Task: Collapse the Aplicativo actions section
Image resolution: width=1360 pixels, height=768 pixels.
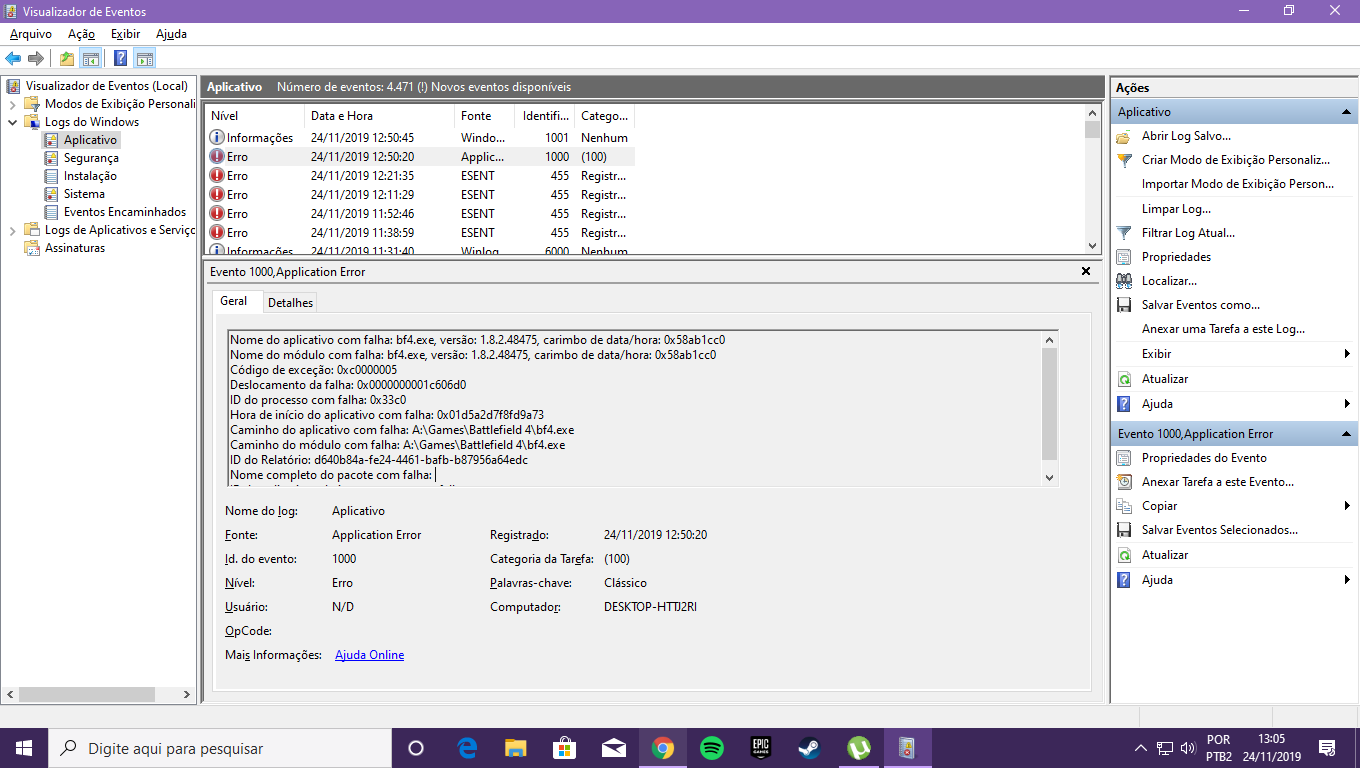Action: coord(1346,112)
